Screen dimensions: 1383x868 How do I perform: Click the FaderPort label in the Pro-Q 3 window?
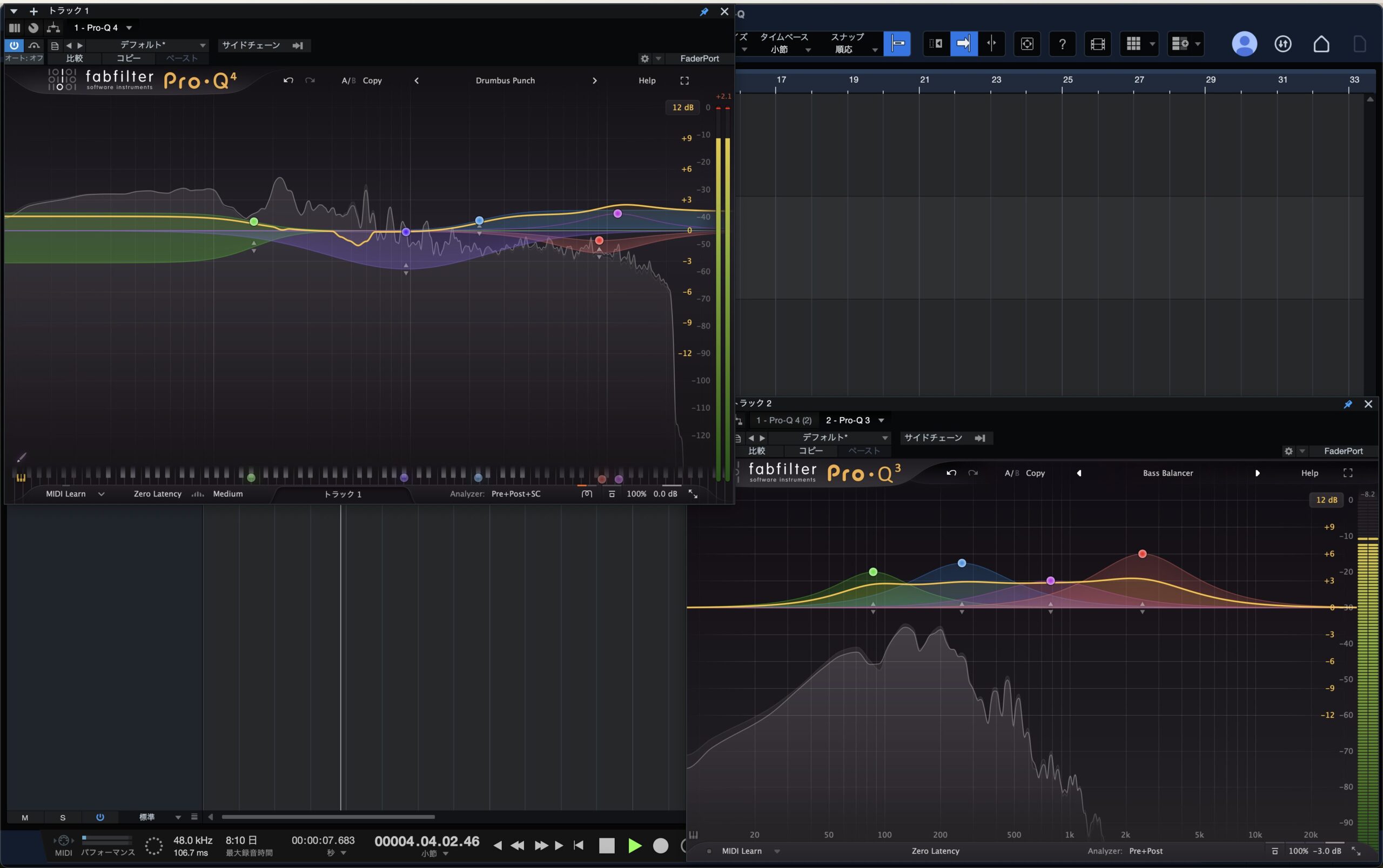click(x=1343, y=451)
